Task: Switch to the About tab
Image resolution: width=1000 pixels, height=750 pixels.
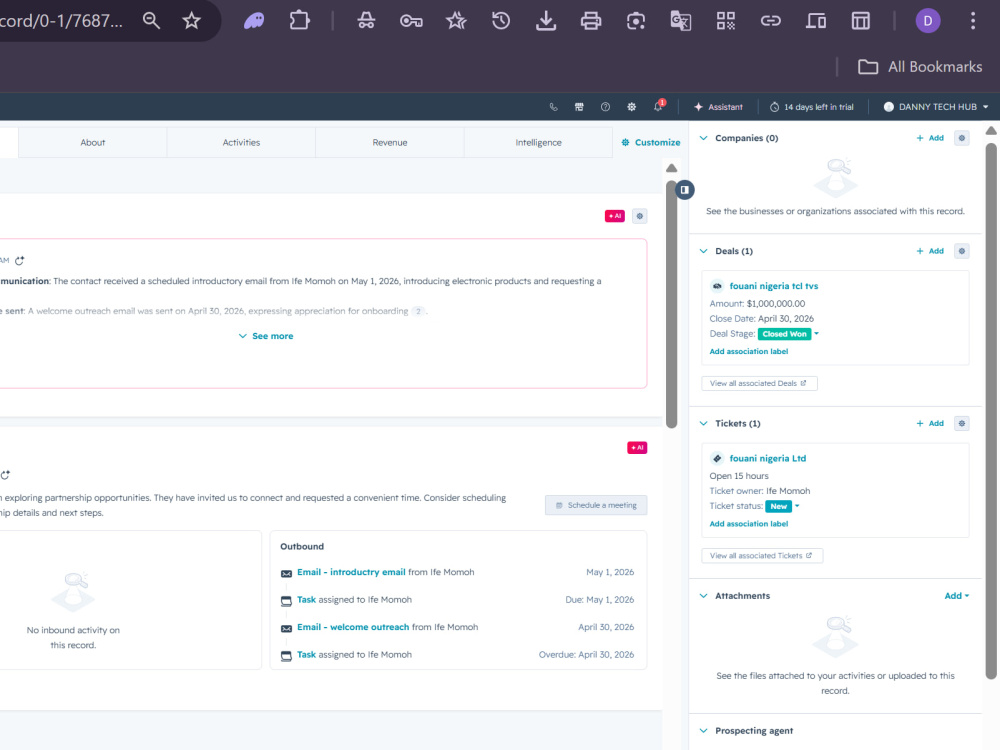Action: [92, 142]
